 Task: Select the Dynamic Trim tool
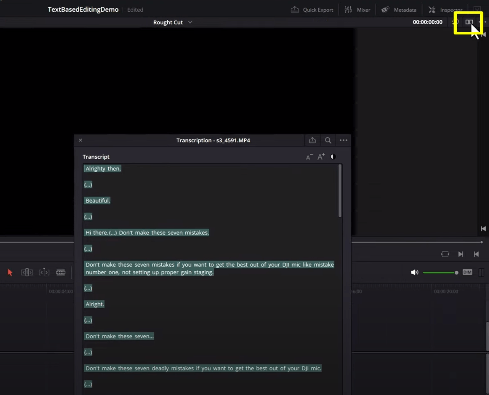point(44,272)
